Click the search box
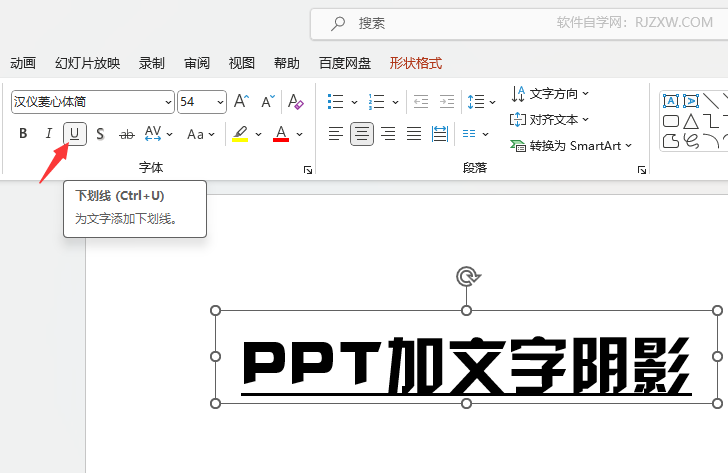This screenshot has width=728, height=473. (519, 23)
